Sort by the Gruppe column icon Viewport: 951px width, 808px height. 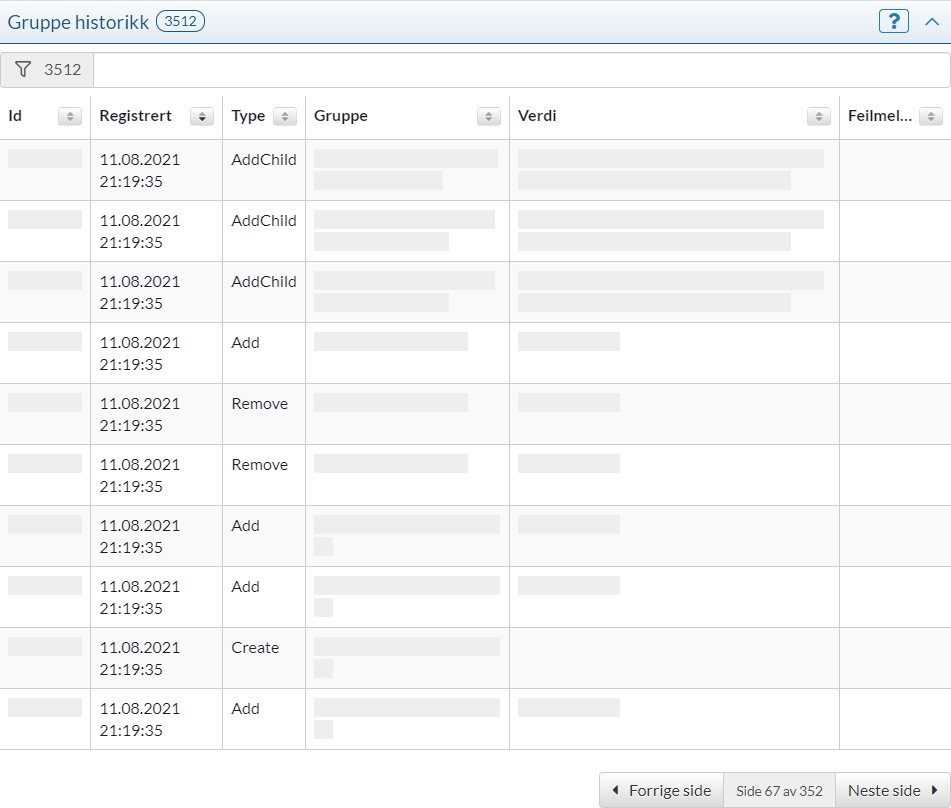[489, 117]
